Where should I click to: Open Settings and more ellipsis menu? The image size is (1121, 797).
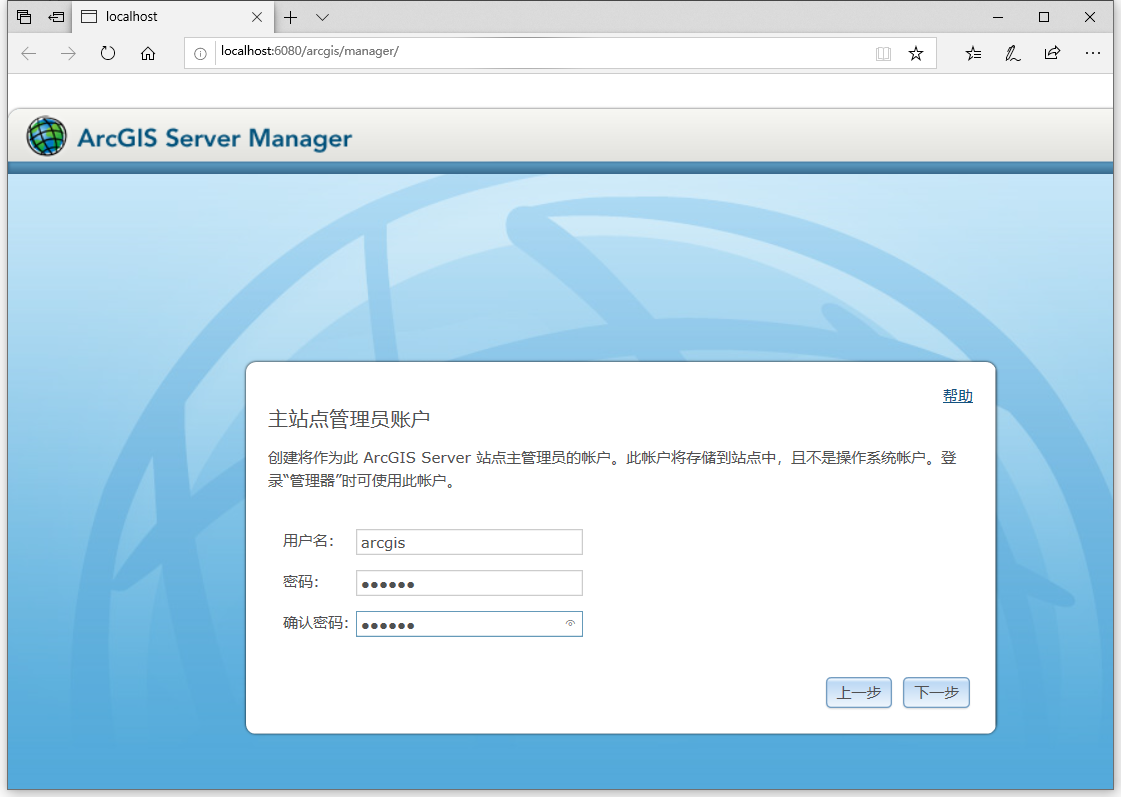1092,54
